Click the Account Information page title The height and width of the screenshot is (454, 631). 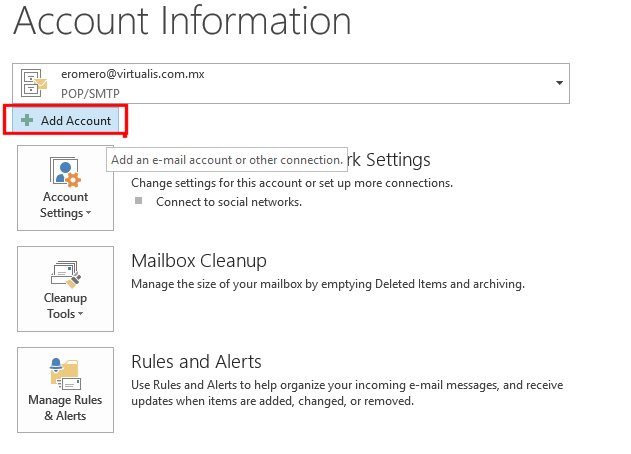(x=182, y=22)
